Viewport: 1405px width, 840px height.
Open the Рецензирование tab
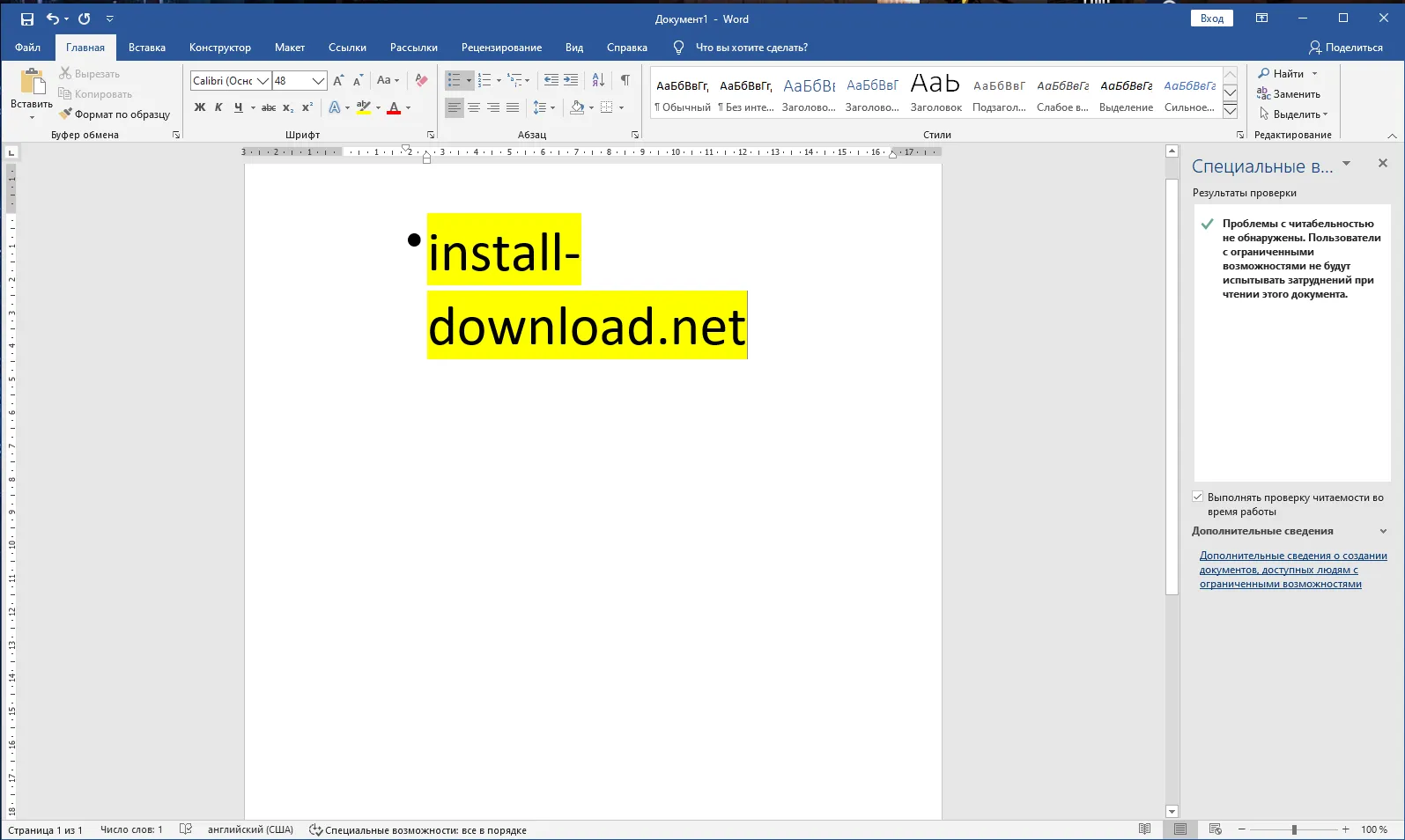coord(501,48)
